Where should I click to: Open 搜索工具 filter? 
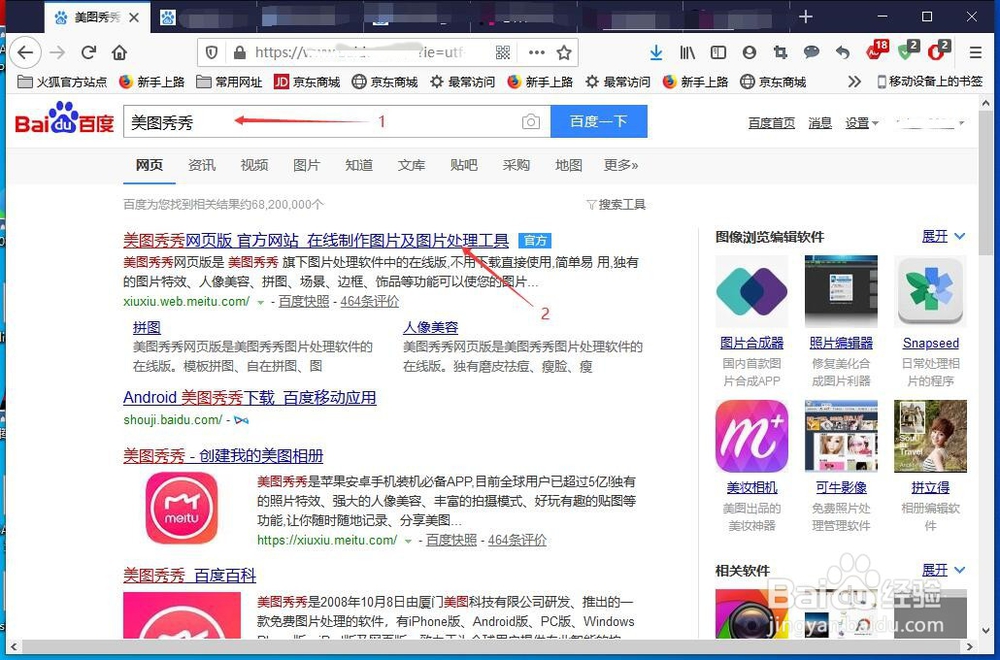(x=616, y=204)
